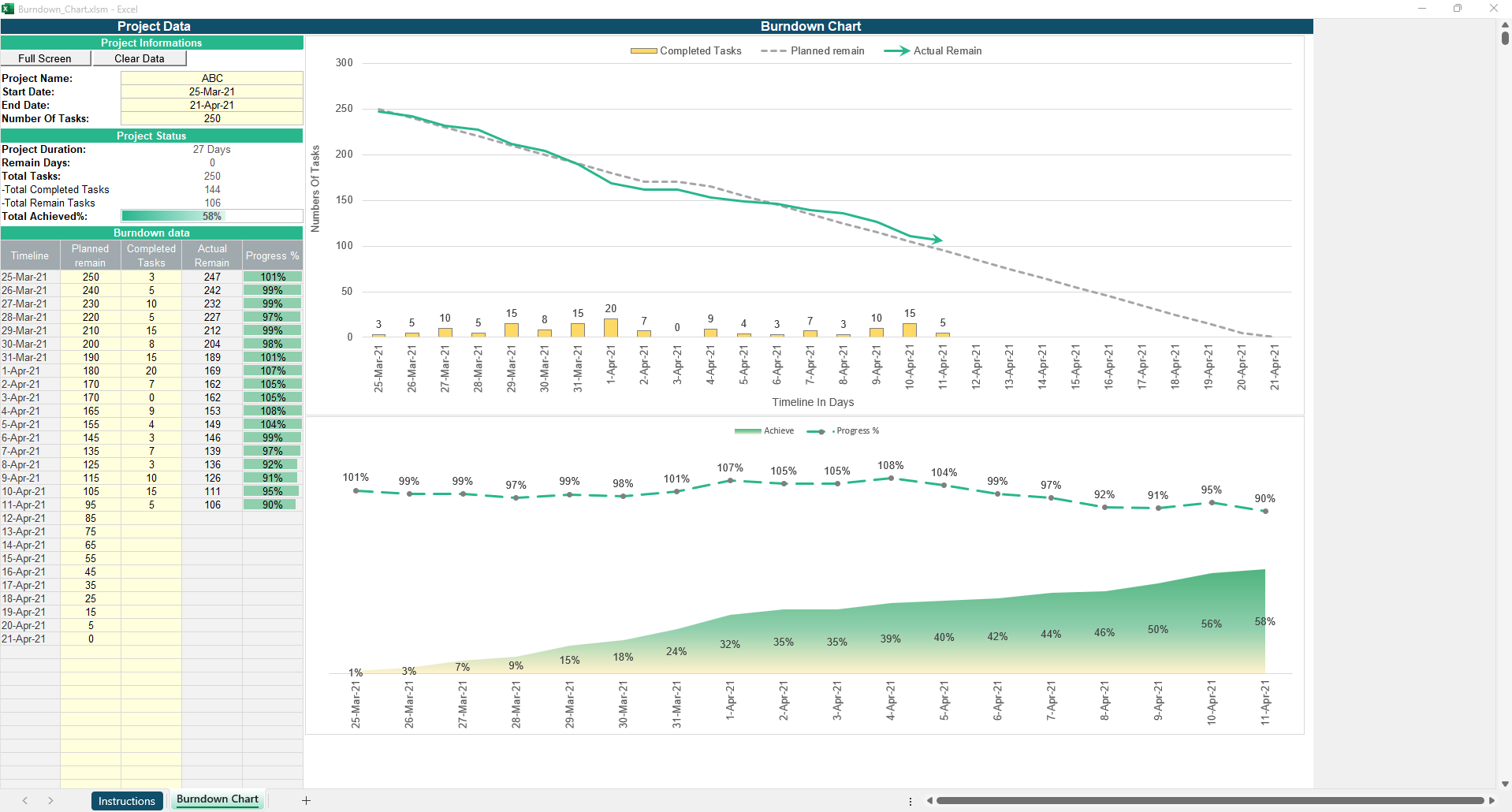This screenshot has width=1512, height=812.
Task: Click the previous sheet navigation arrow
Action: 25,801
